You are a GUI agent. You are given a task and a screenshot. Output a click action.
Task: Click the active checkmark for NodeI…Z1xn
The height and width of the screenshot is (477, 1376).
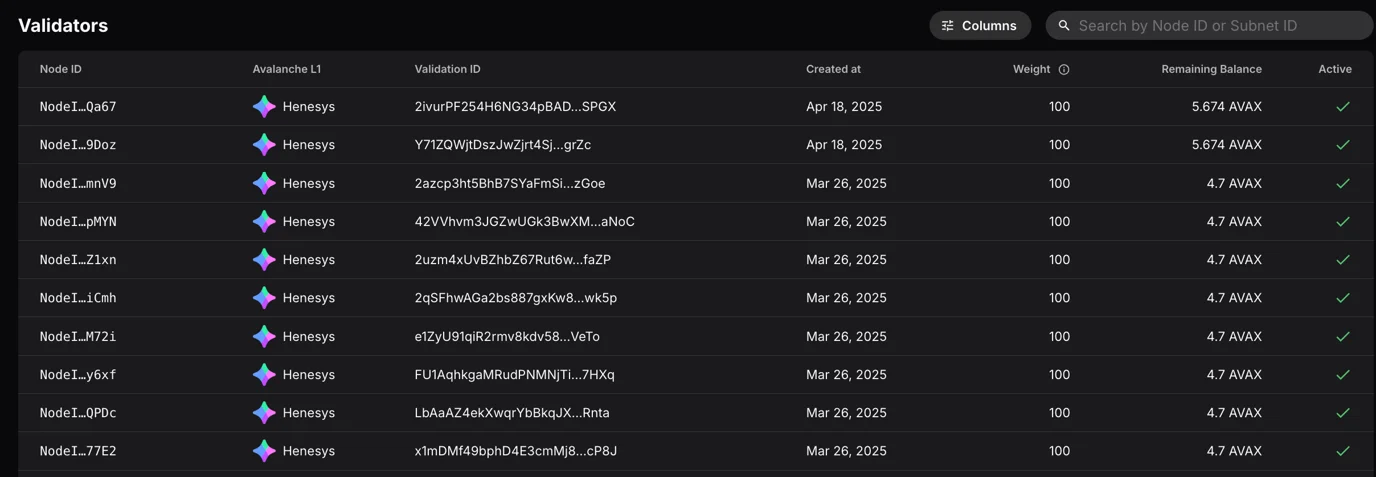click(1343, 260)
